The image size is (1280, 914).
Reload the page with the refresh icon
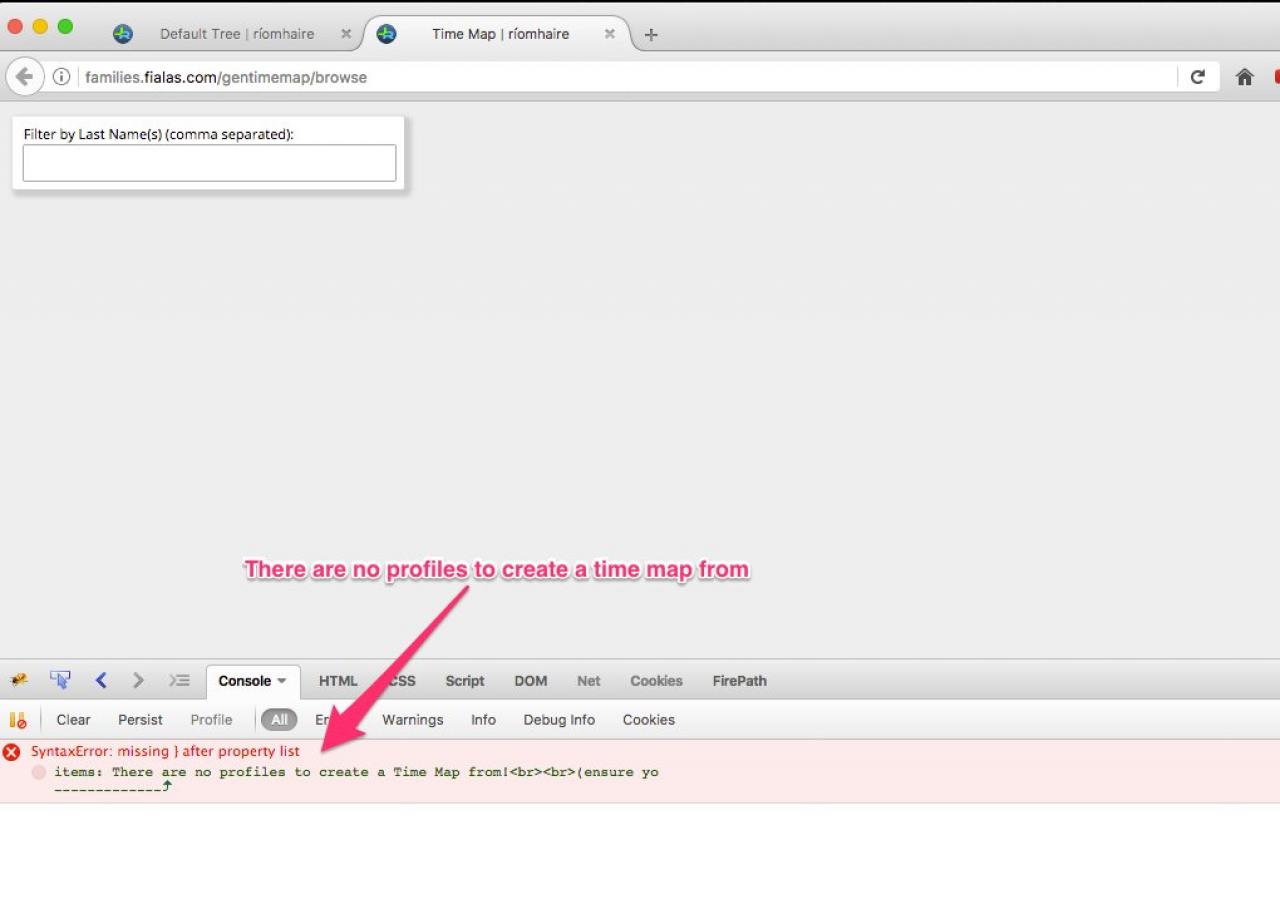click(1197, 77)
